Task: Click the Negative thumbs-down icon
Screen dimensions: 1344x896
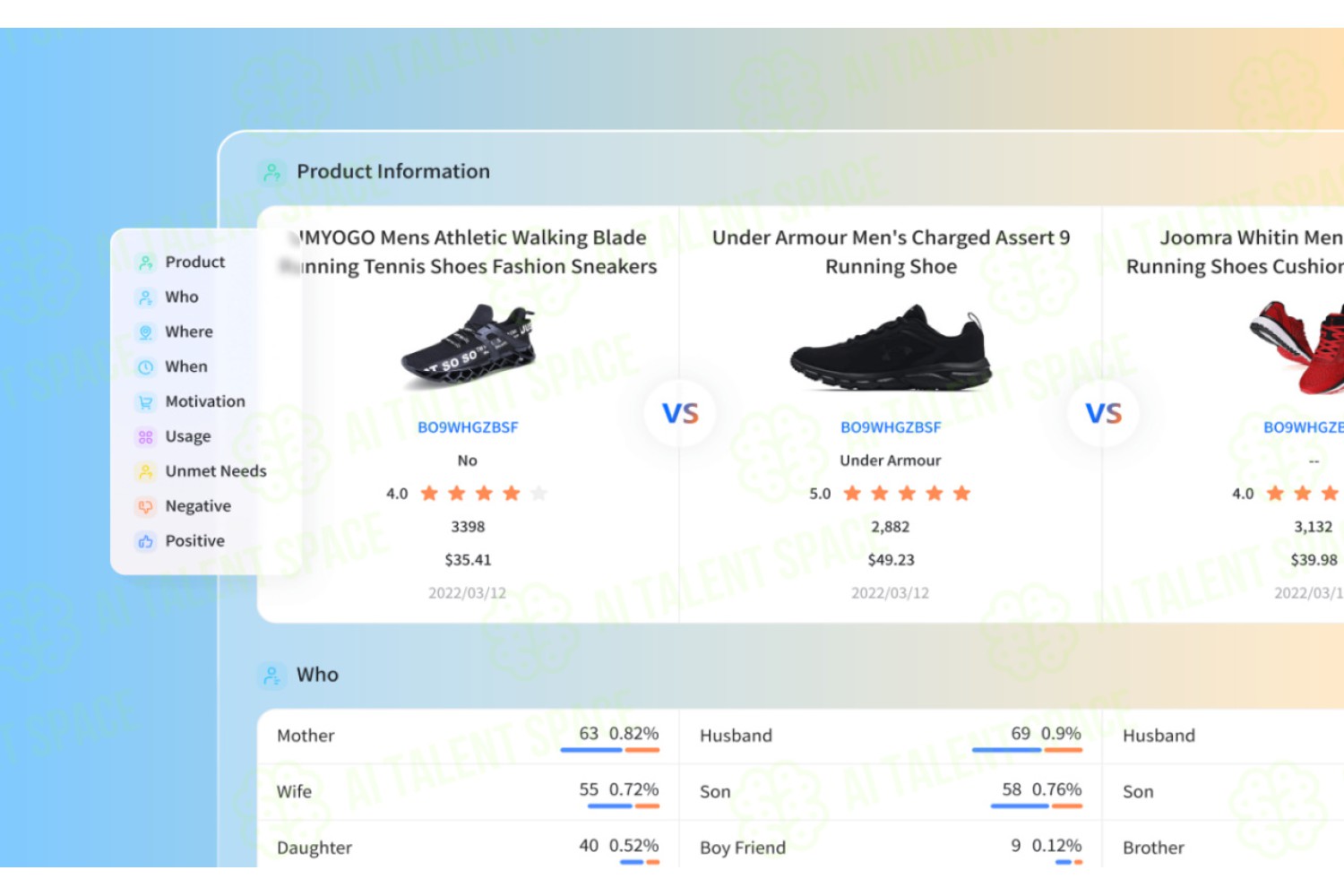Action: click(x=145, y=506)
